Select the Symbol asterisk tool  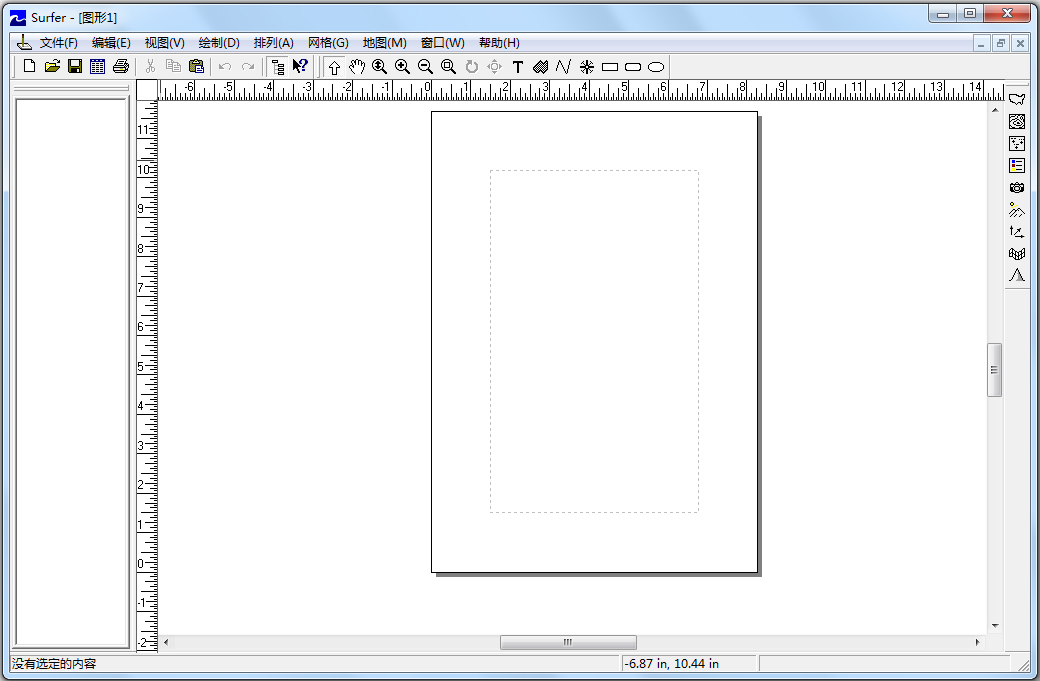[587, 66]
